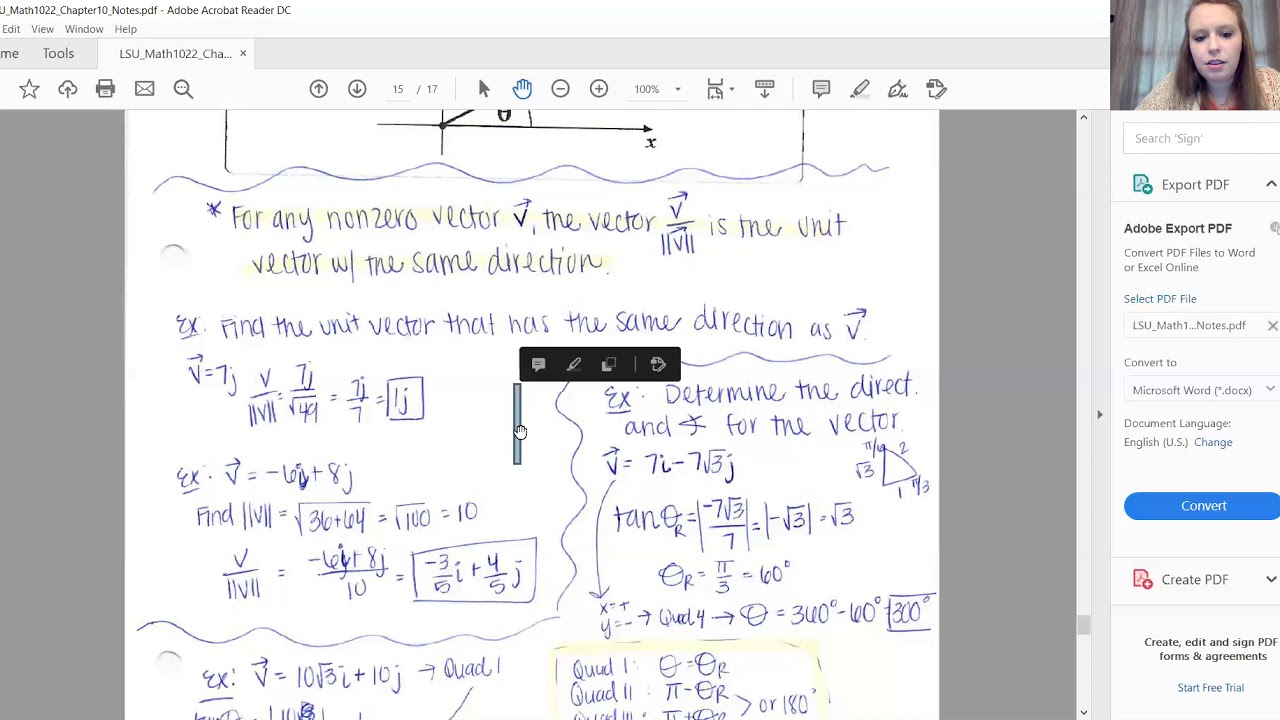Click the stamp tool toolbar icon
This screenshot has height=720, width=1280.
coord(936,89)
